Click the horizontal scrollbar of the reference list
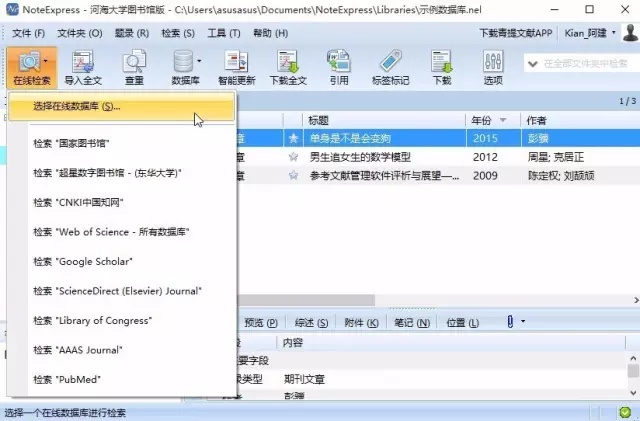640x421 pixels. [x=306, y=300]
